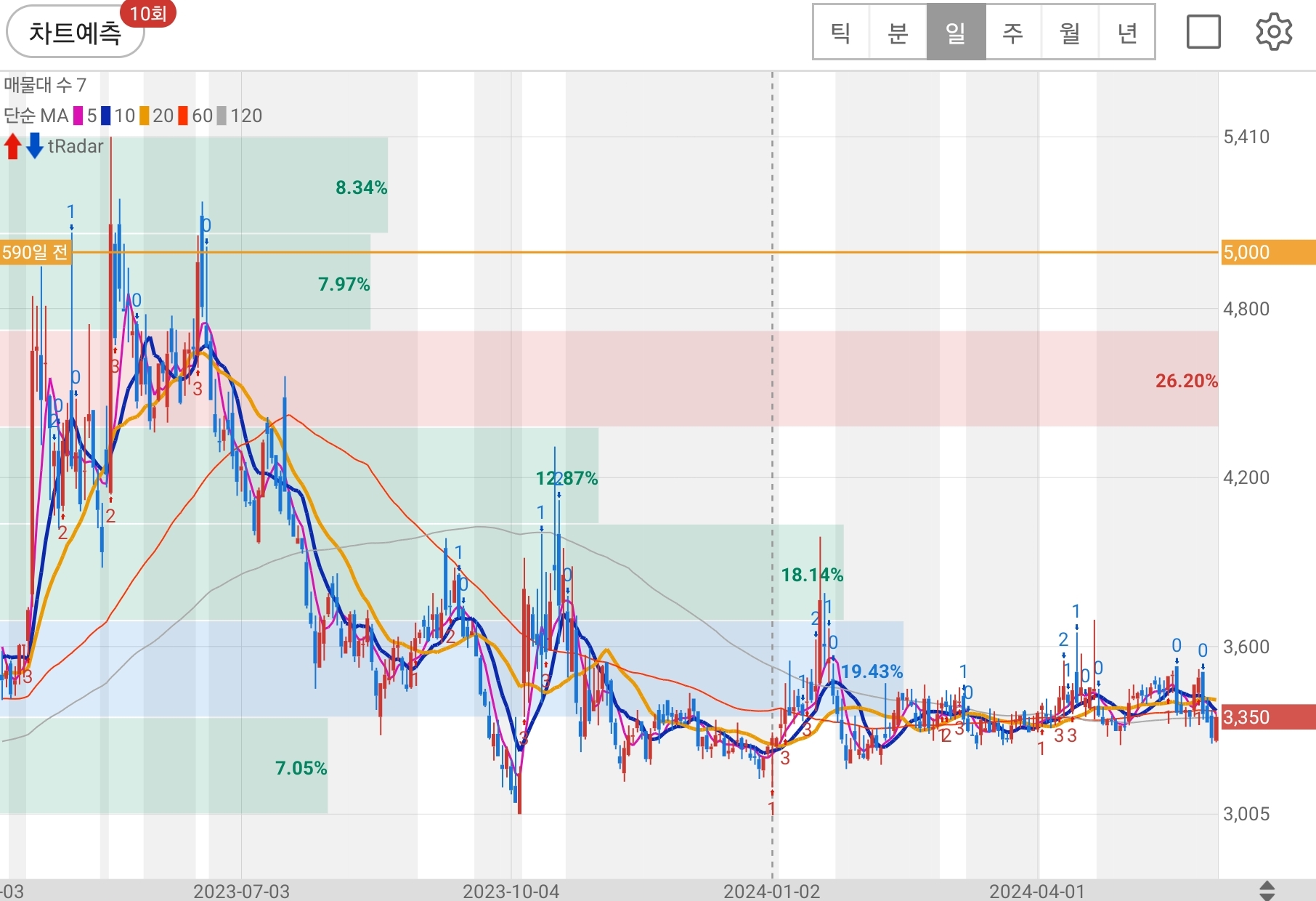Screen dimensions: 1316x901
Task: Click the orange MA 20 color swatch
Action: pyautogui.click(x=145, y=116)
